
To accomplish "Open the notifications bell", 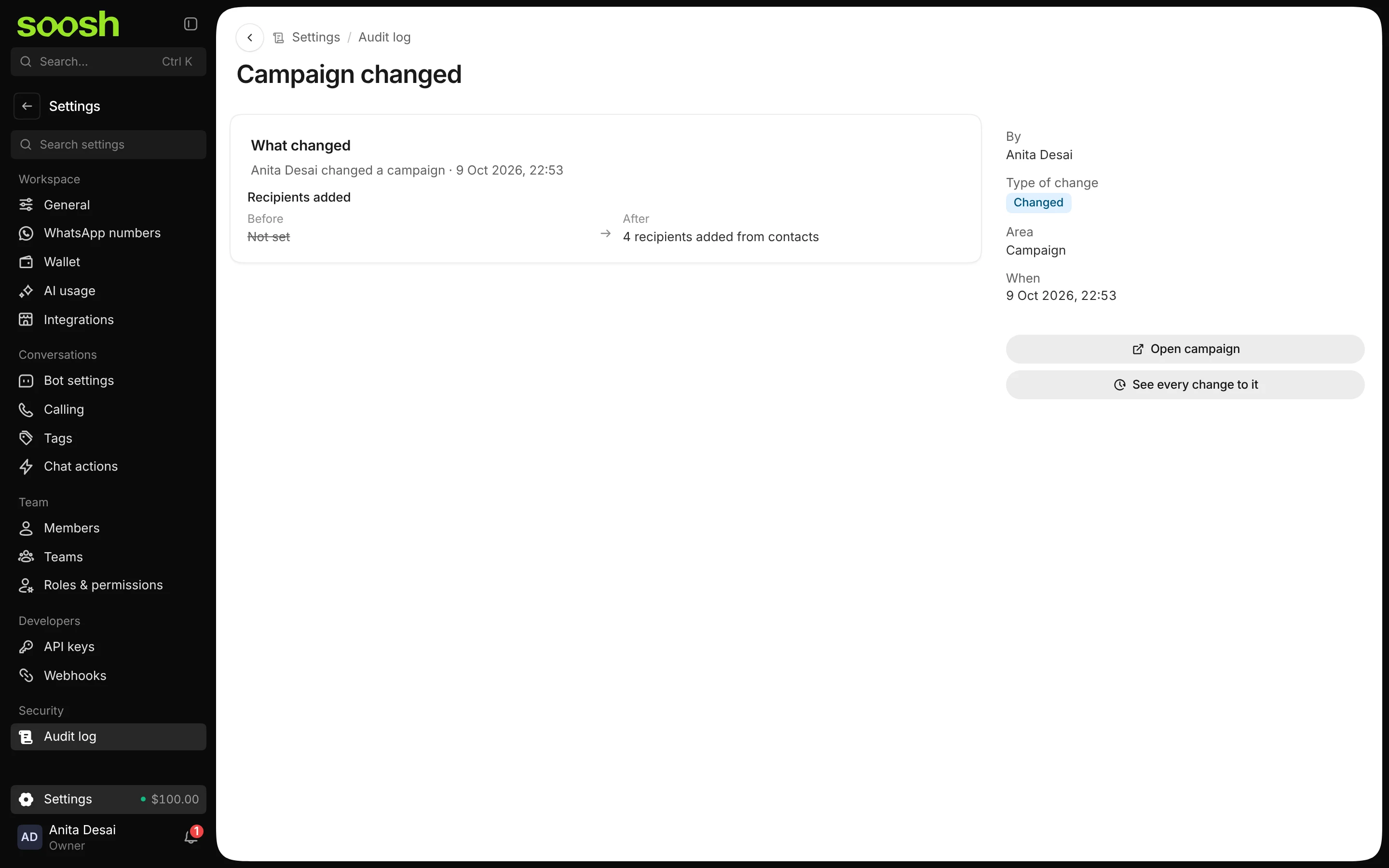I will [x=191, y=837].
